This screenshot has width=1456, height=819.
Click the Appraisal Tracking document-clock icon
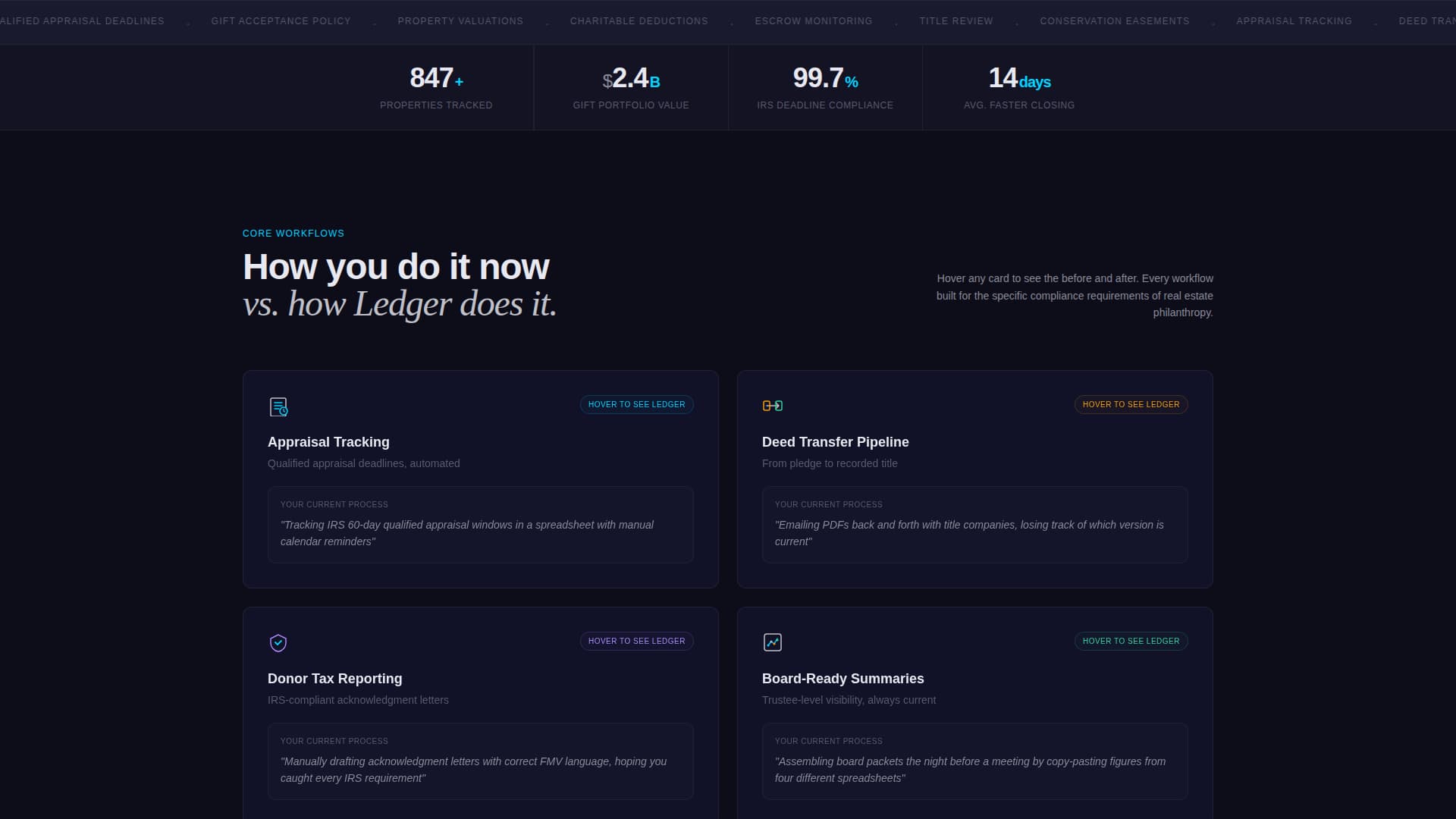click(278, 406)
